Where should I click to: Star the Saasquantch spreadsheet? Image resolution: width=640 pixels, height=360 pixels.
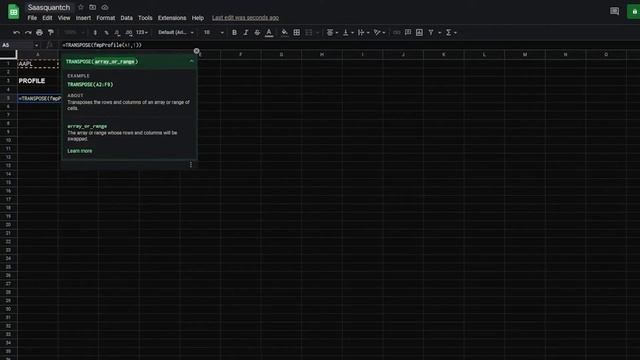pyautogui.click(x=81, y=7)
